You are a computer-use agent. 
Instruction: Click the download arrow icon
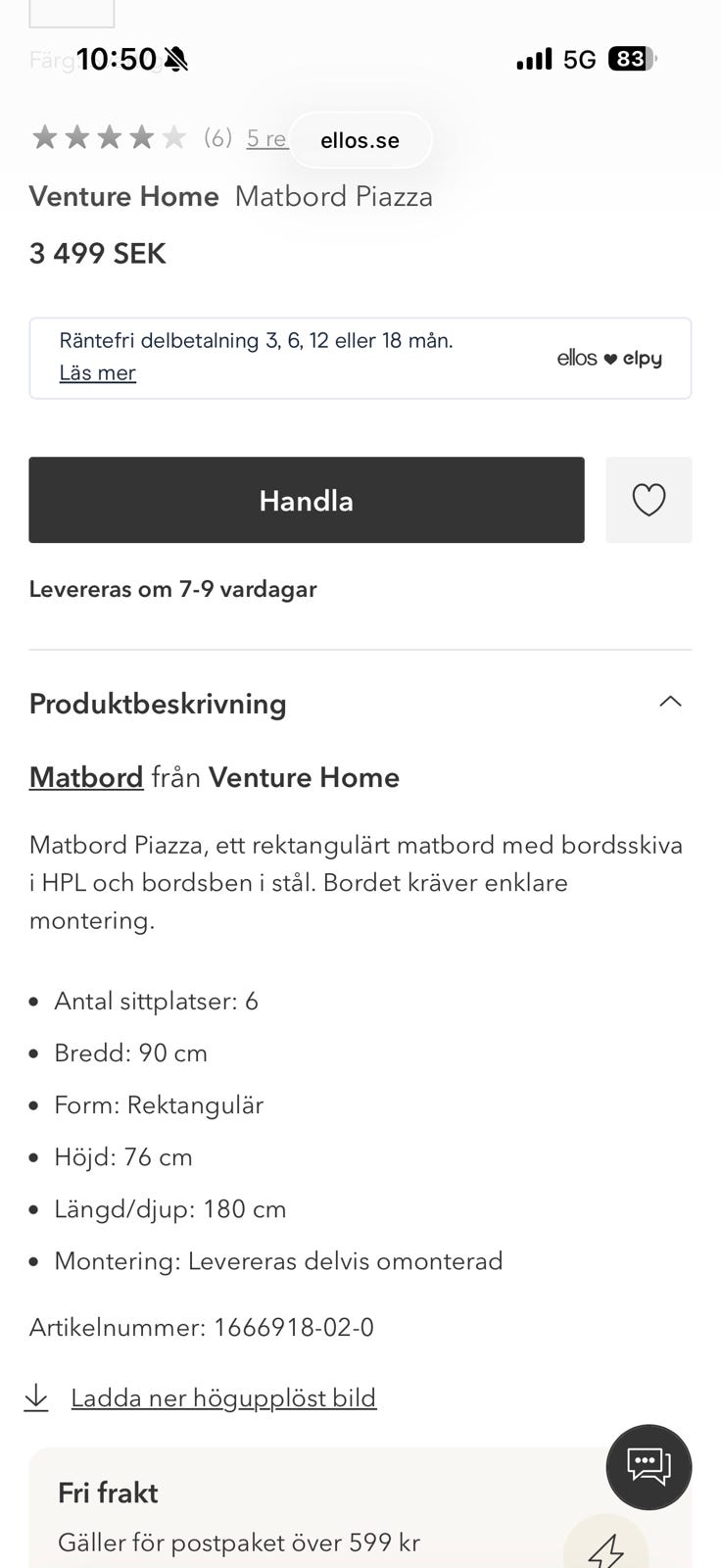click(36, 1397)
